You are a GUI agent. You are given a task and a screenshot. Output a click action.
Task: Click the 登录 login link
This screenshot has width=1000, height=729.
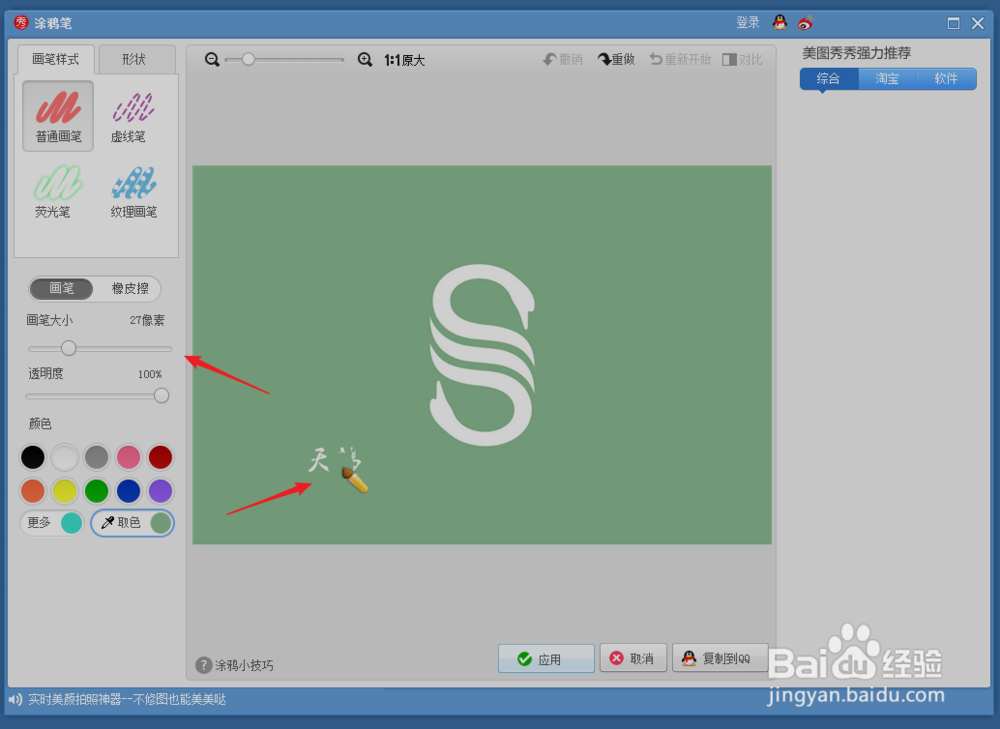click(747, 23)
